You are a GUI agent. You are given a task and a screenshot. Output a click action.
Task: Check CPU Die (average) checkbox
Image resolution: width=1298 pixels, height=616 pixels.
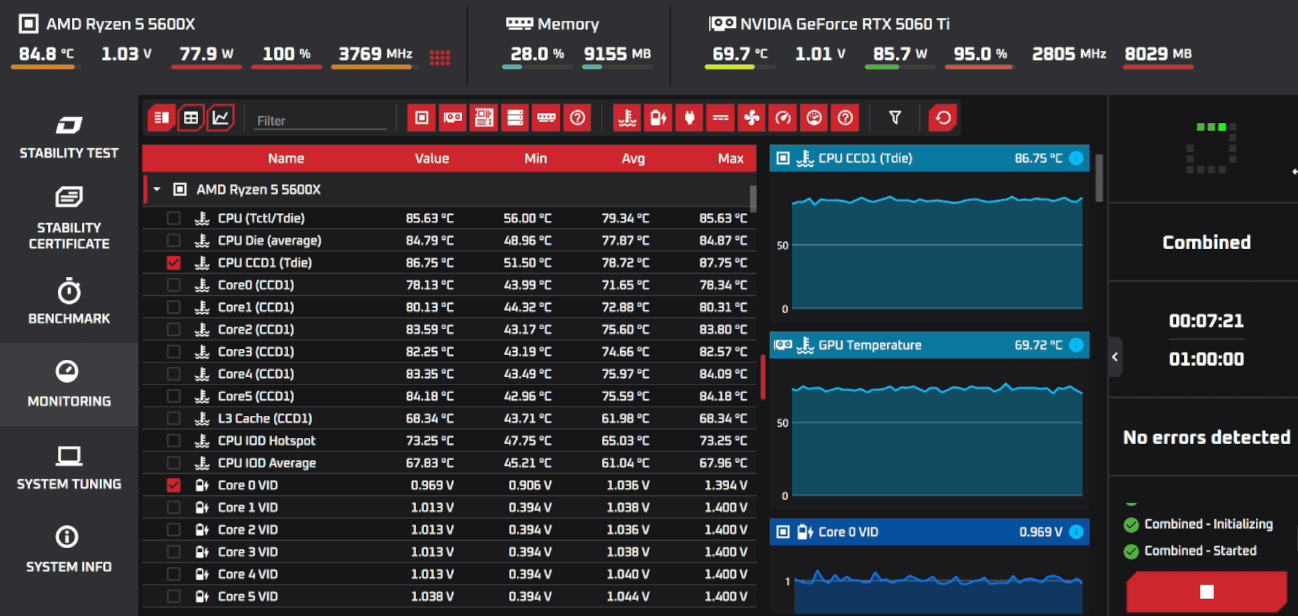tap(174, 240)
